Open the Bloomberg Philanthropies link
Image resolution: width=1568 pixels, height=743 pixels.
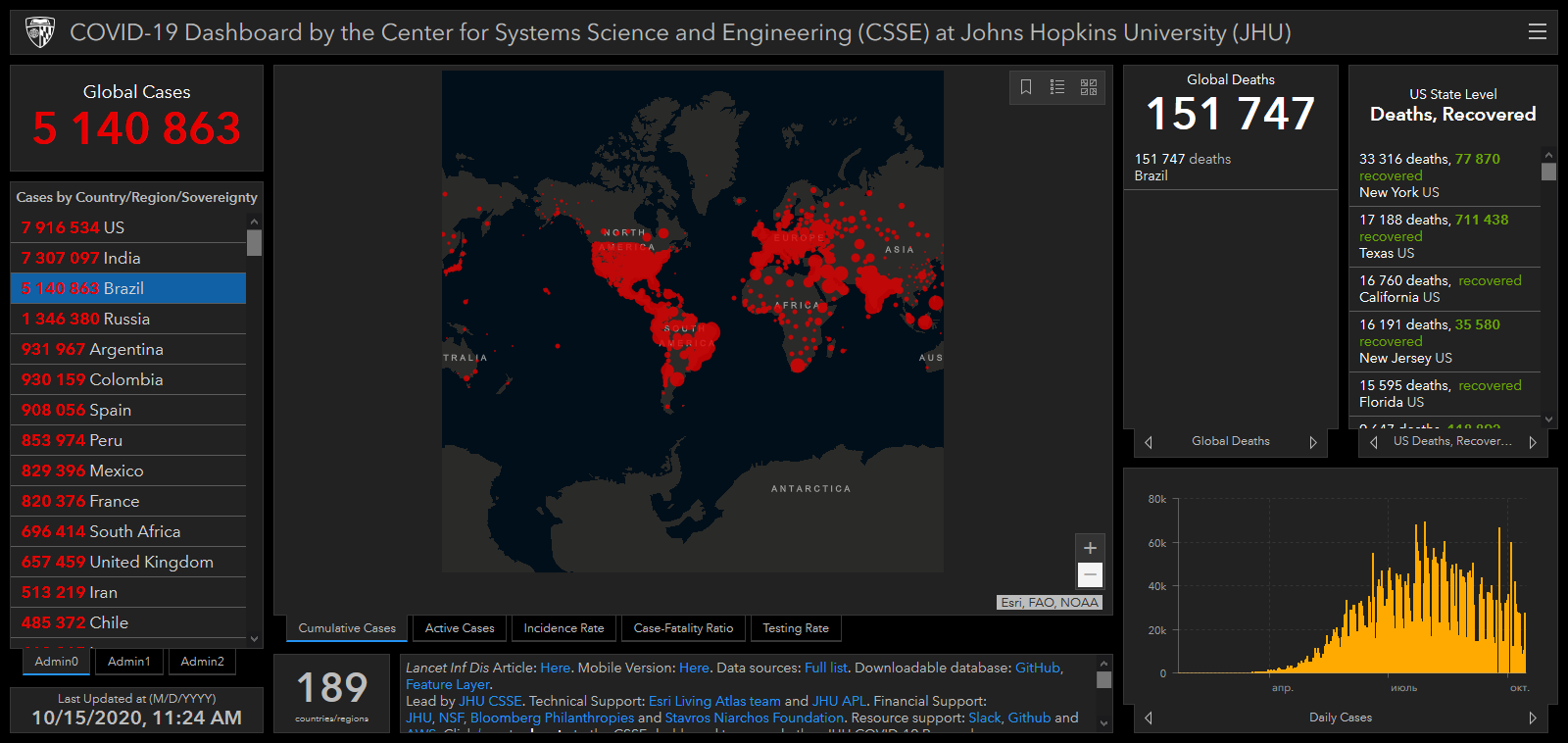[552, 718]
